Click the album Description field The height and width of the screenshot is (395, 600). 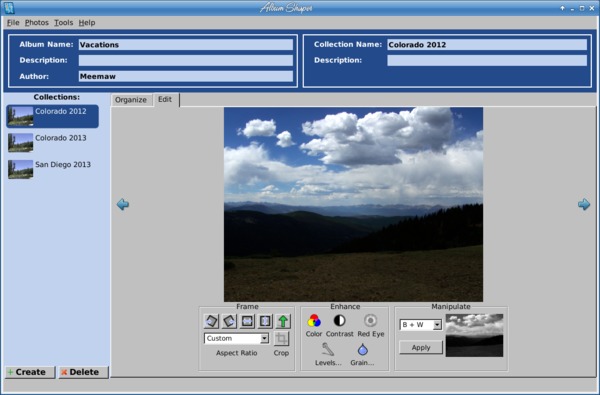(186, 60)
